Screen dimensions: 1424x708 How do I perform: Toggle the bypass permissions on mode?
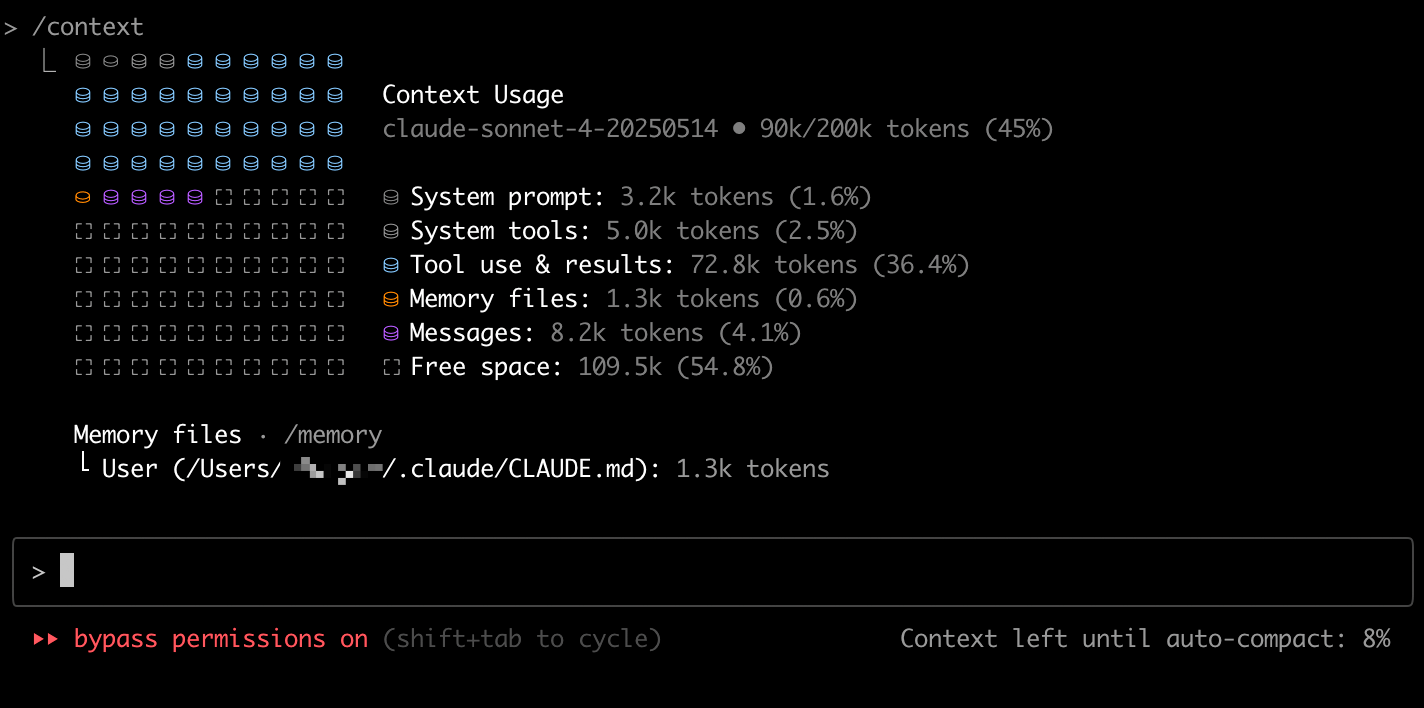pos(220,638)
